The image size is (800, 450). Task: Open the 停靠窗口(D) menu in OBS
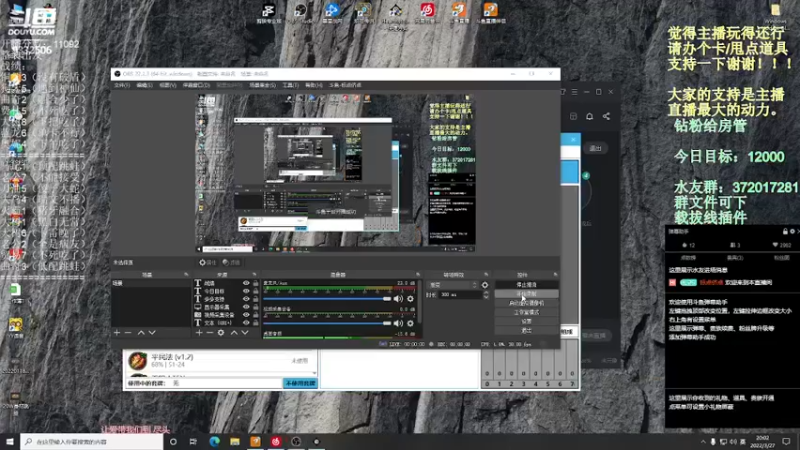(196, 85)
